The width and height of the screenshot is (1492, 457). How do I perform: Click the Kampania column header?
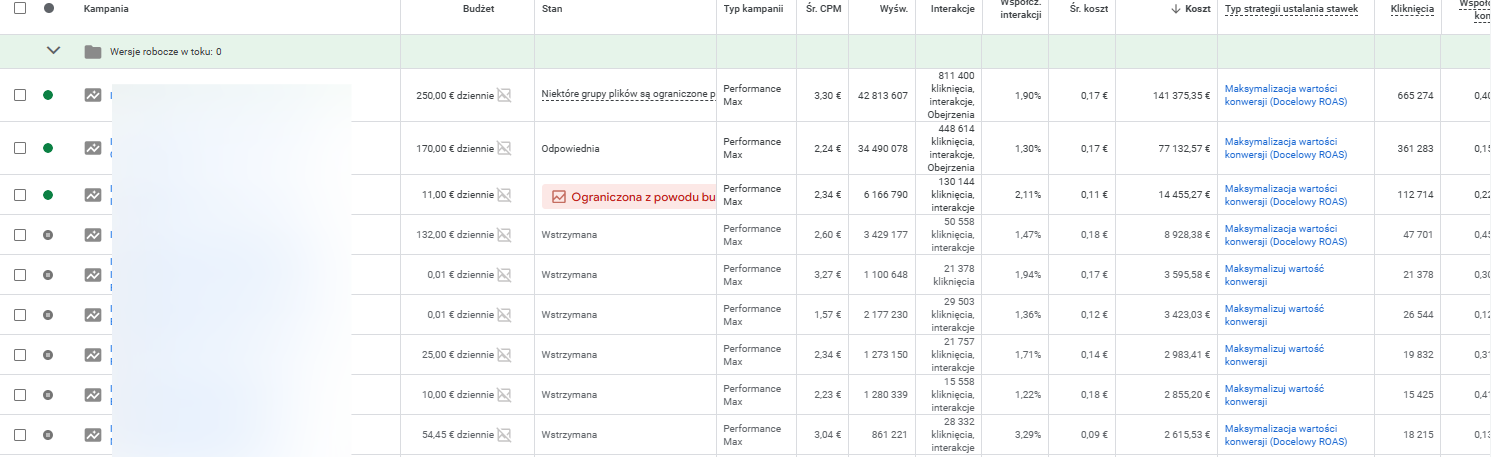pos(106,9)
